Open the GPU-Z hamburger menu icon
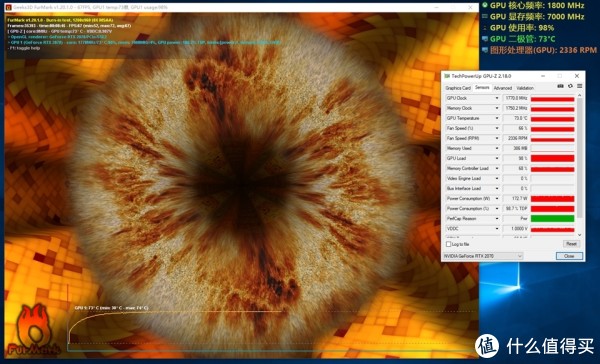The height and width of the screenshot is (364, 600). 579,87
